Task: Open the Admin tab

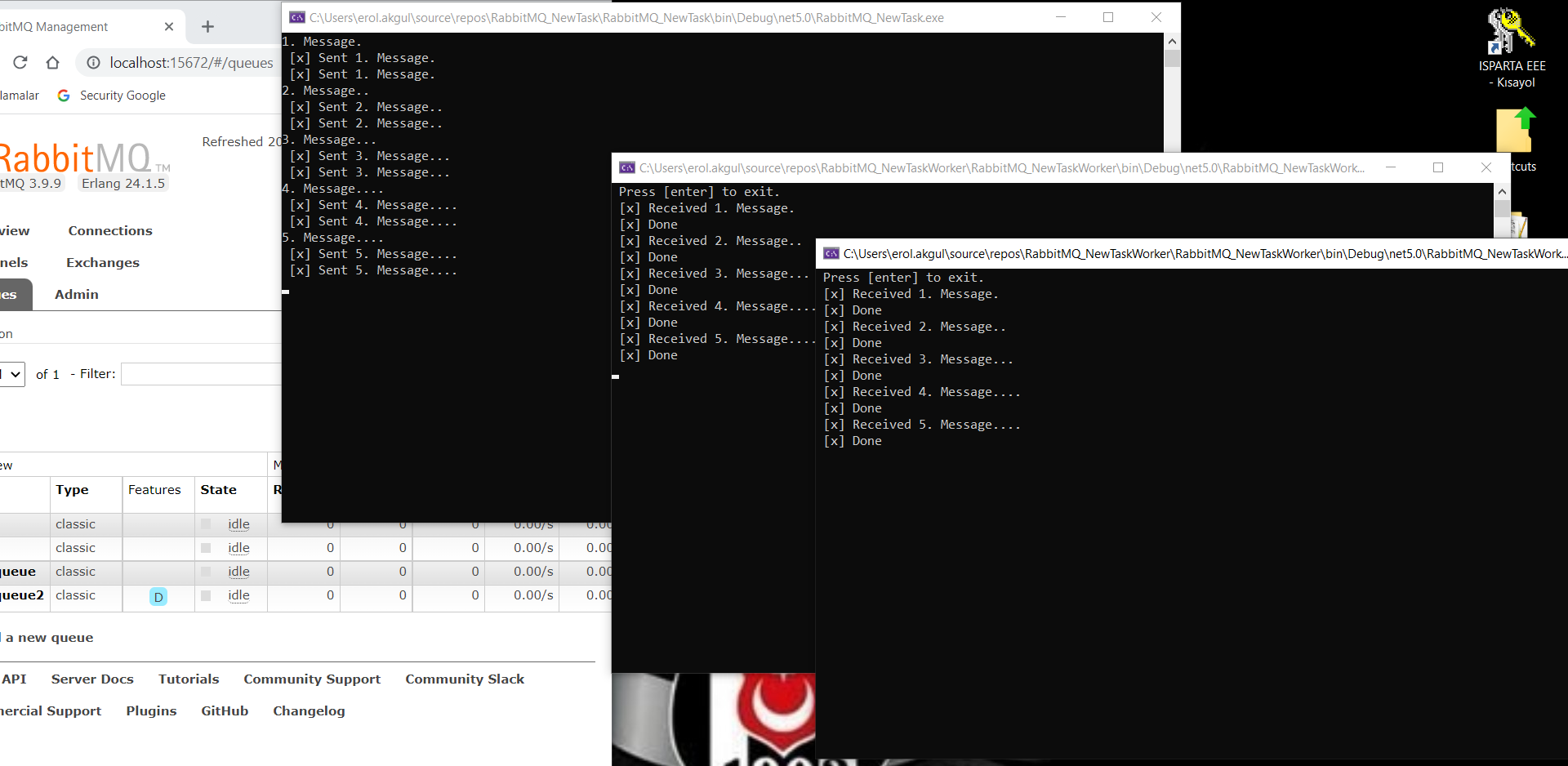Action: pos(77,295)
